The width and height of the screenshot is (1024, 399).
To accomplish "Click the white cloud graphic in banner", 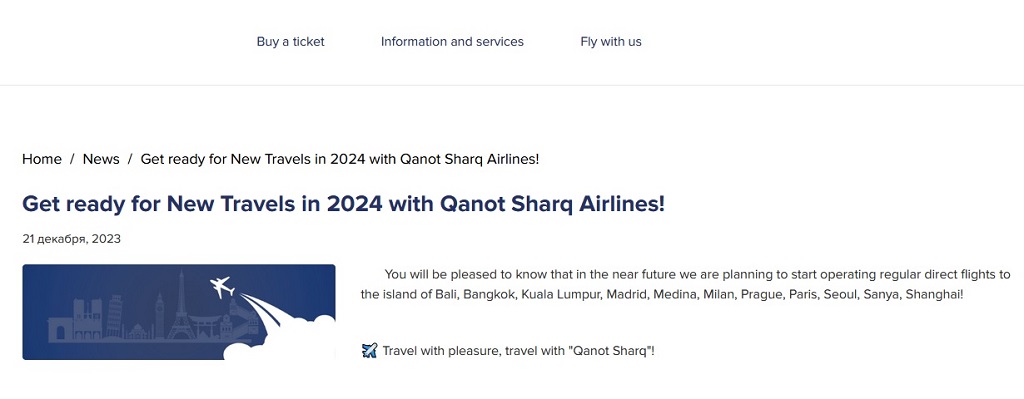I will [x=287, y=338].
